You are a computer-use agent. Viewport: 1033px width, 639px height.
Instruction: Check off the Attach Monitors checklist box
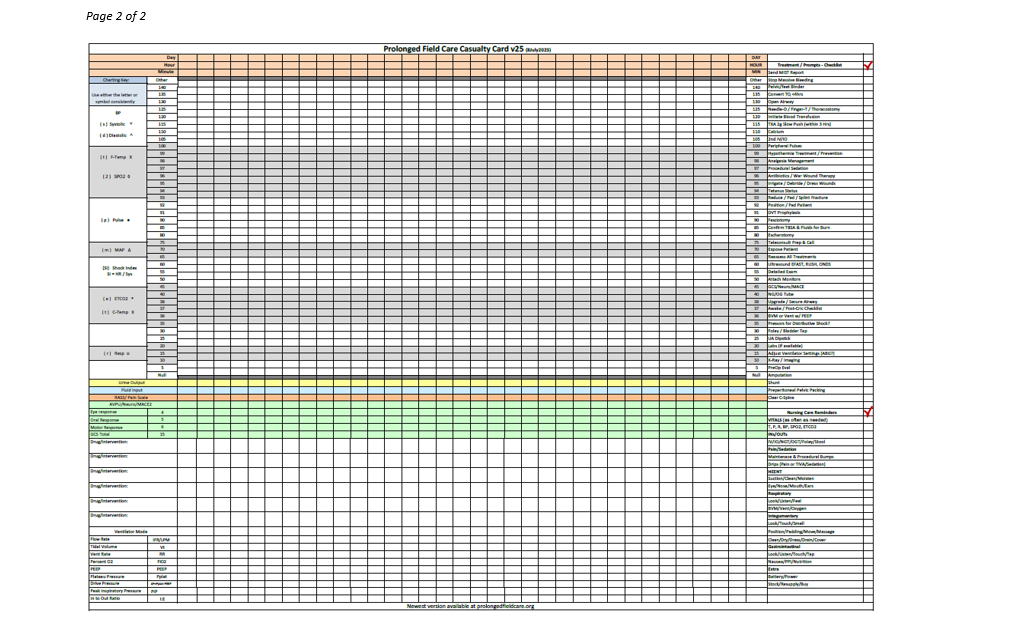[x=867, y=279]
